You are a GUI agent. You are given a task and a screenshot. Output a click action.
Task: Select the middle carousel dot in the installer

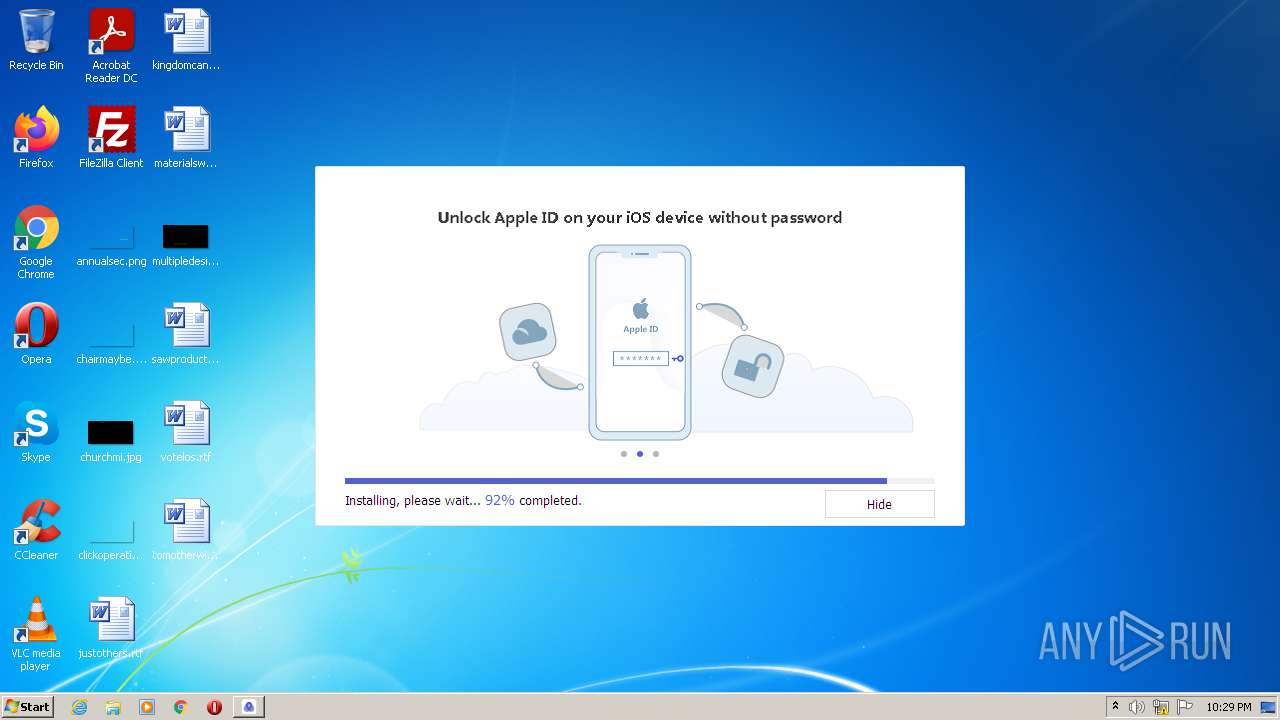click(x=640, y=454)
